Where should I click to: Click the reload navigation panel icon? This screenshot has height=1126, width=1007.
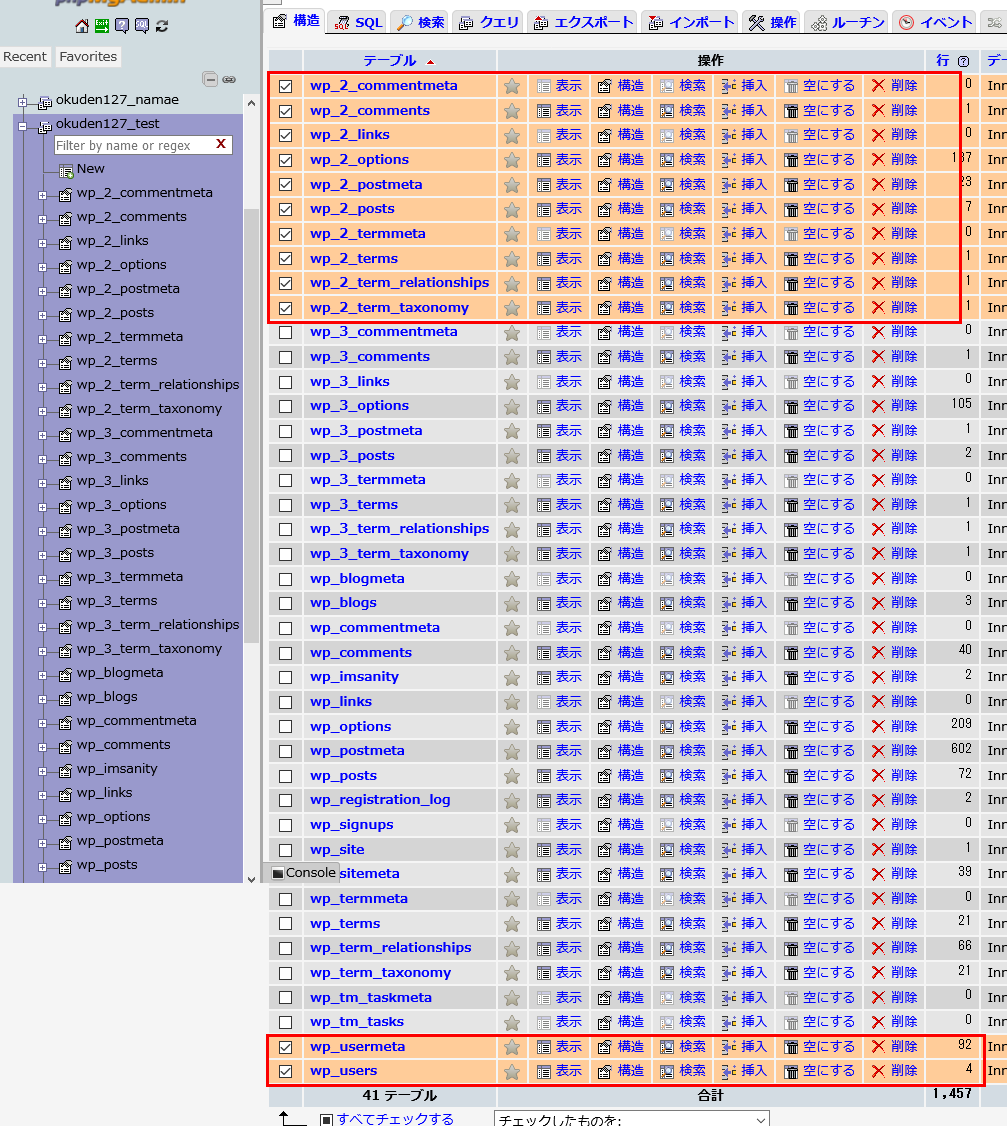[162, 26]
